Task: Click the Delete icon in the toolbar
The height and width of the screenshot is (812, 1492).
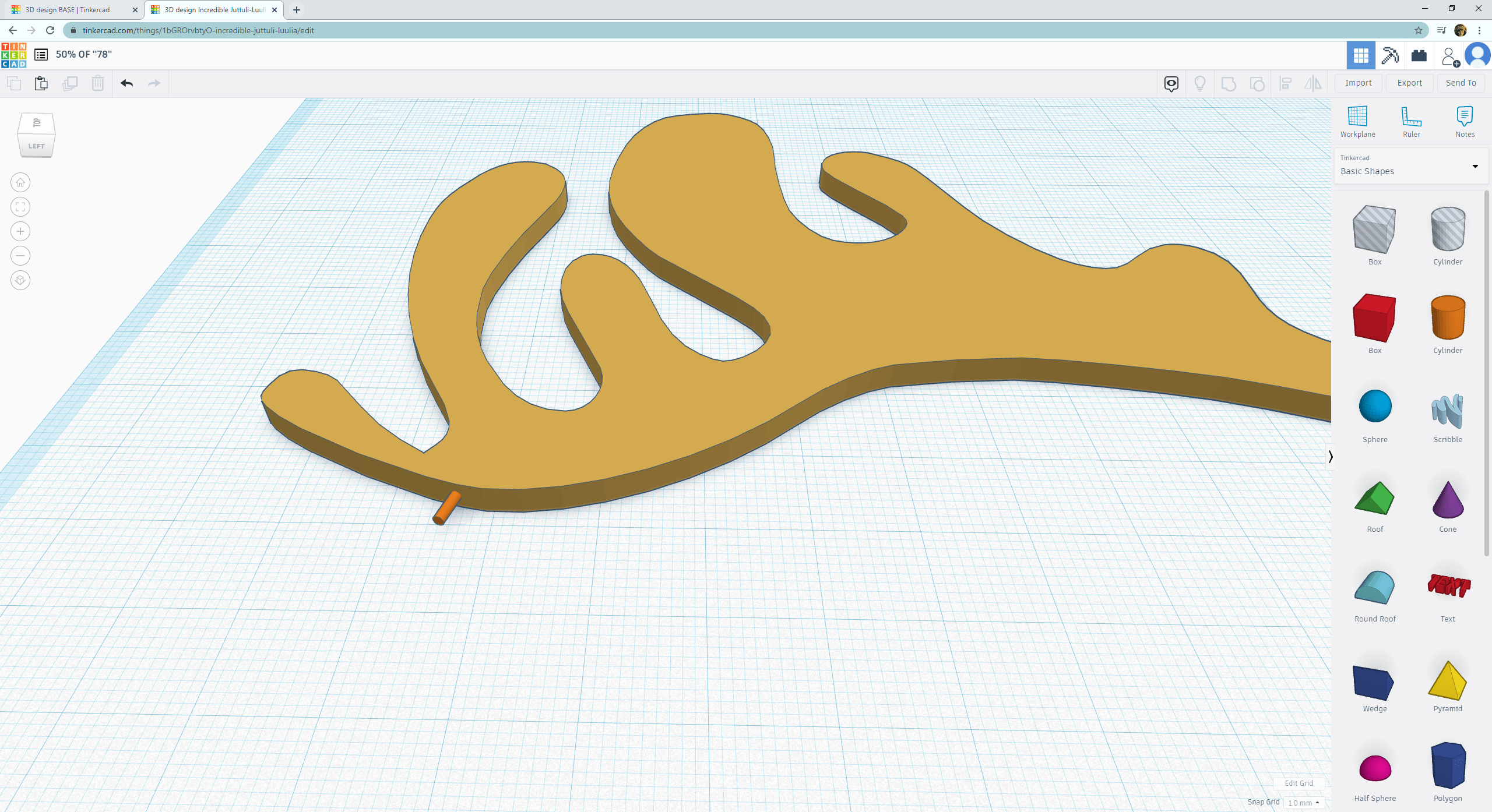Action: (x=97, y=83)
